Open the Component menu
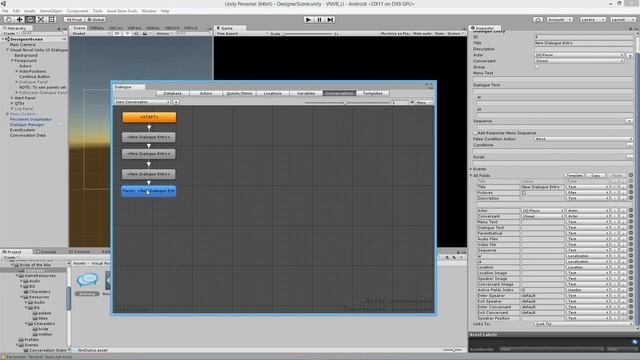640x360 pixels. coord(77,11)
